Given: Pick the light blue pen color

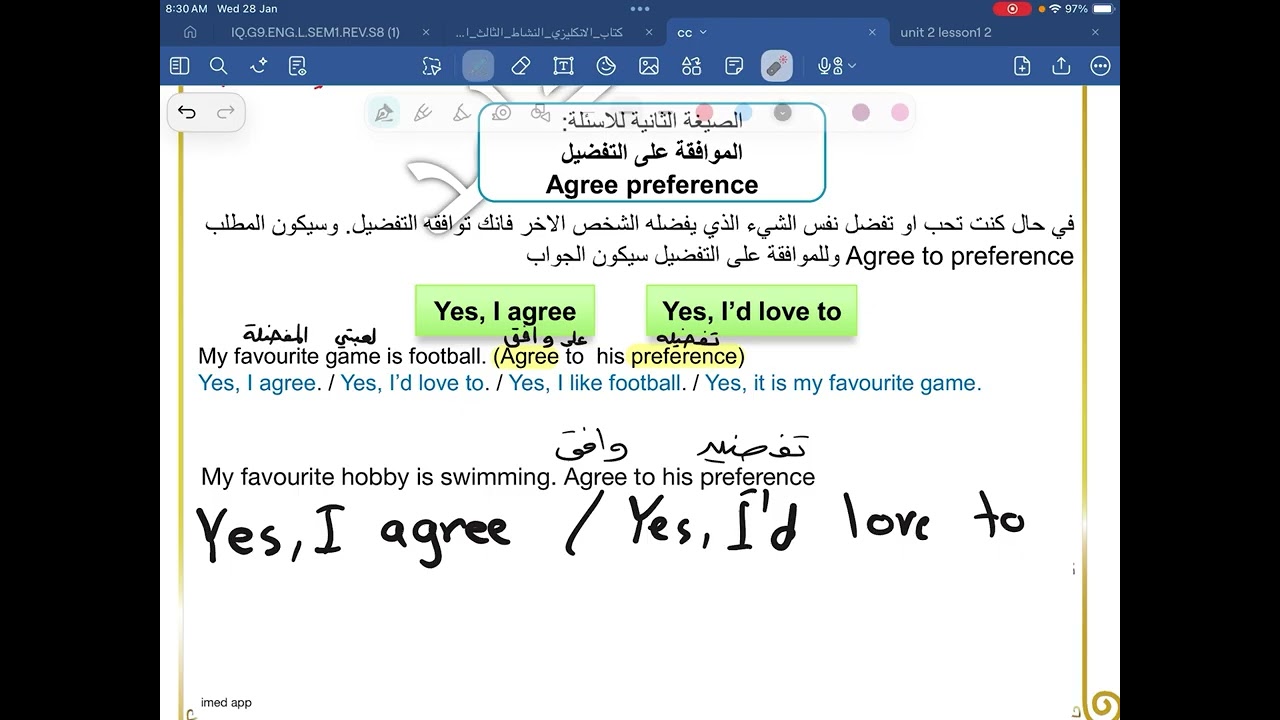Looking at the screenshot, I should pos(744,113).
